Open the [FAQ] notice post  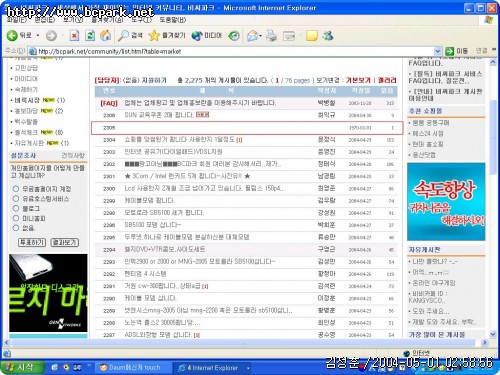pyautogui.click(x=200, y=103)
